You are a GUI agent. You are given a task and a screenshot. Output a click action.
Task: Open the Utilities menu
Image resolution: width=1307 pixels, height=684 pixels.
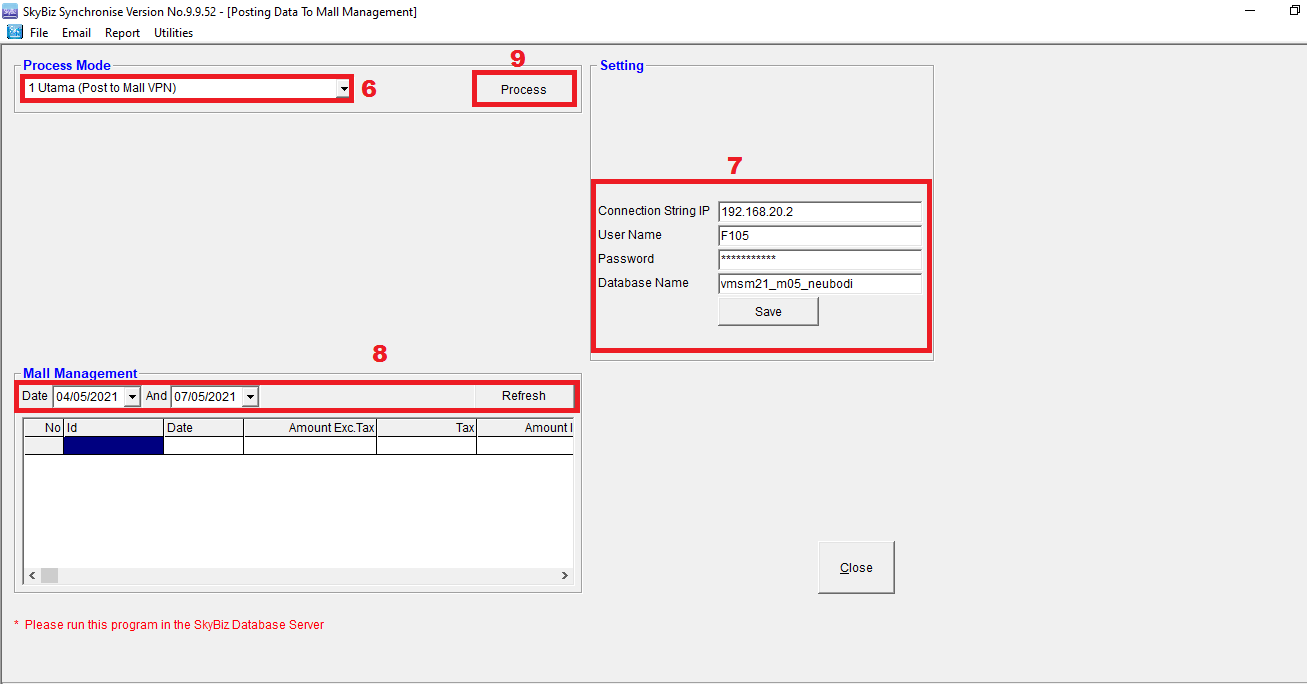pos(173,33)
